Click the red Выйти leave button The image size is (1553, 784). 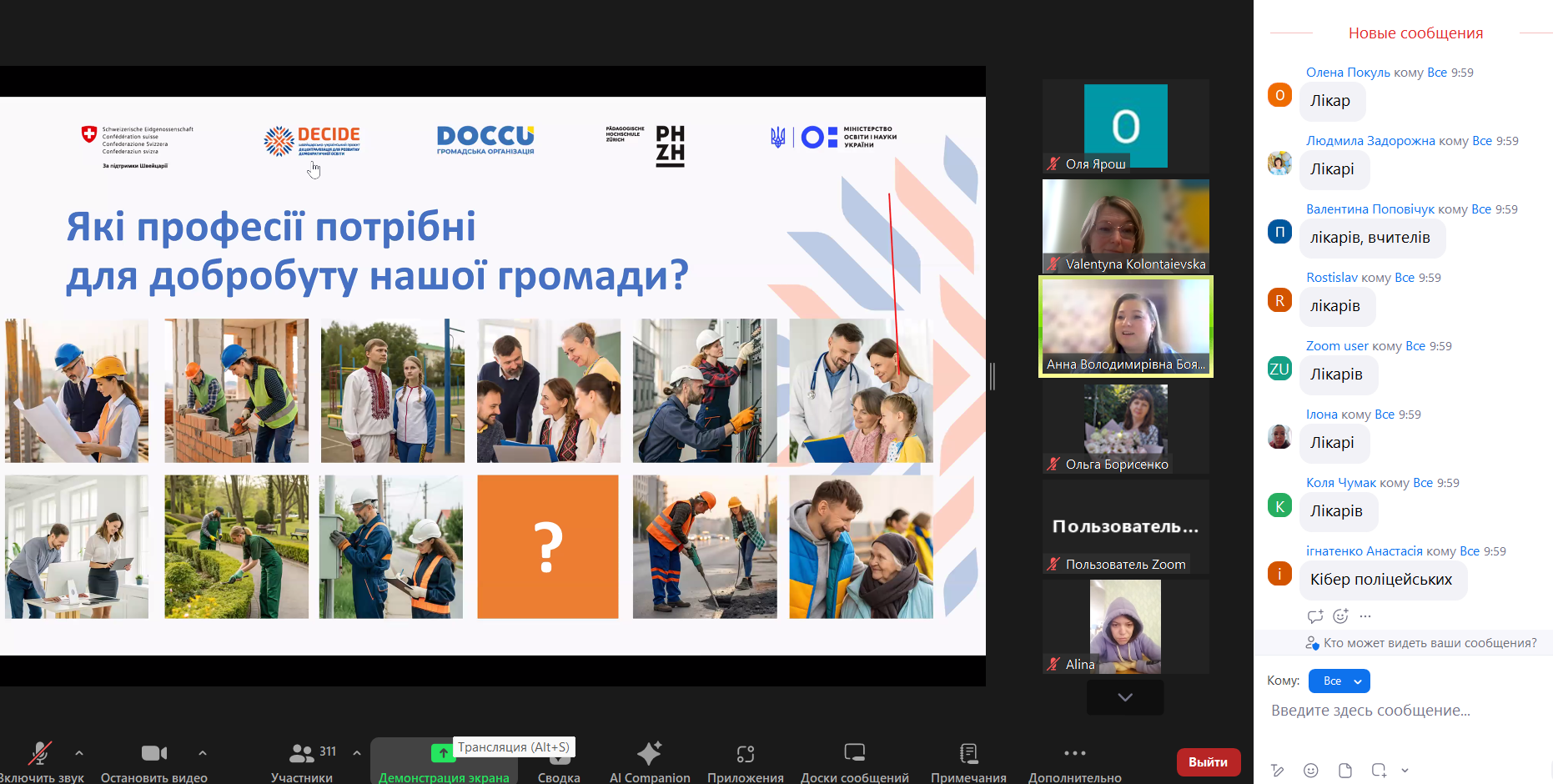click(1208, 761)
